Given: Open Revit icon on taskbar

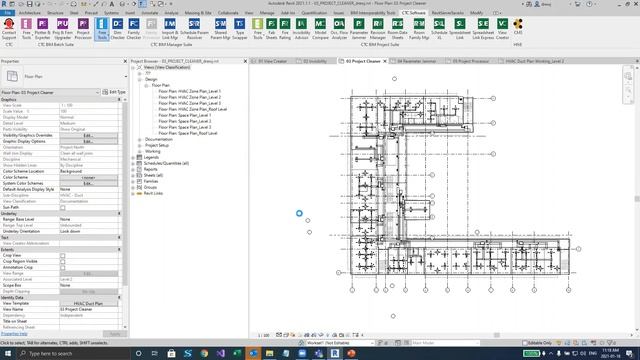Looking at the screenshot, I should pyautogui.click(x=335, y=353).
